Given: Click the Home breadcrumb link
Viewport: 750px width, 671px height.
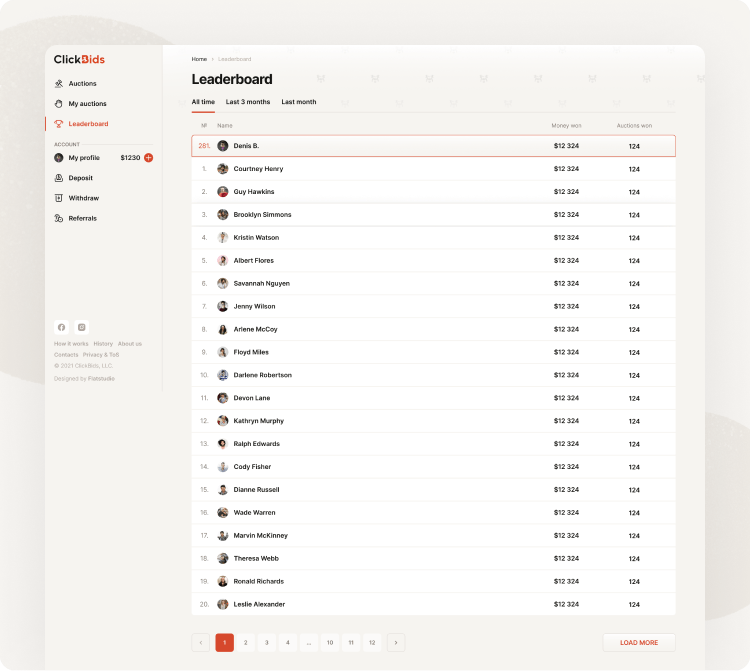Looking at the screenshot, I should coord(199,59).
